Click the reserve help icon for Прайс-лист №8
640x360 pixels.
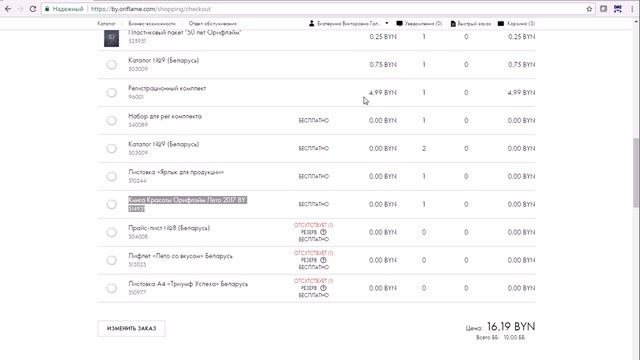(x=323, y=232)
